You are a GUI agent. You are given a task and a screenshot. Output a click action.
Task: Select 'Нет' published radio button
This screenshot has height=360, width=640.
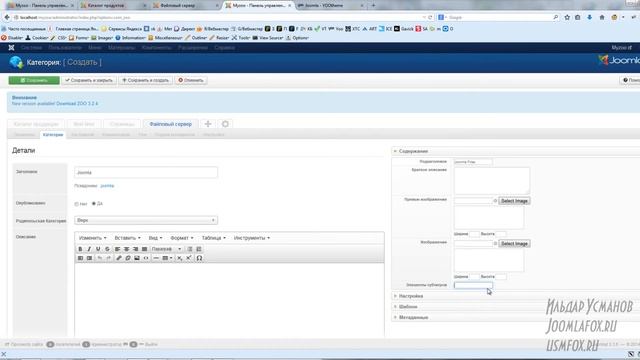click(x=76, y=204)
